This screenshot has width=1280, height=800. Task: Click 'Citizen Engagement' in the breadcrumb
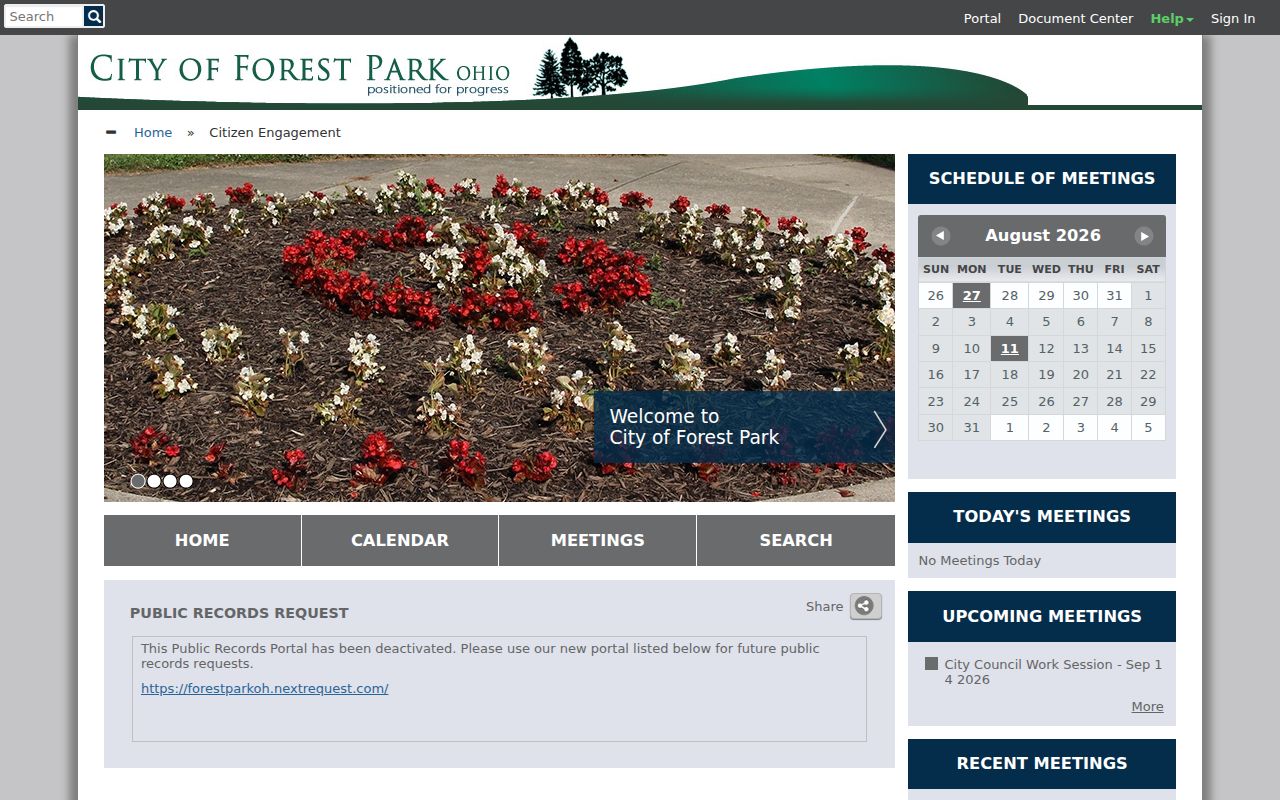click(275, 132)
